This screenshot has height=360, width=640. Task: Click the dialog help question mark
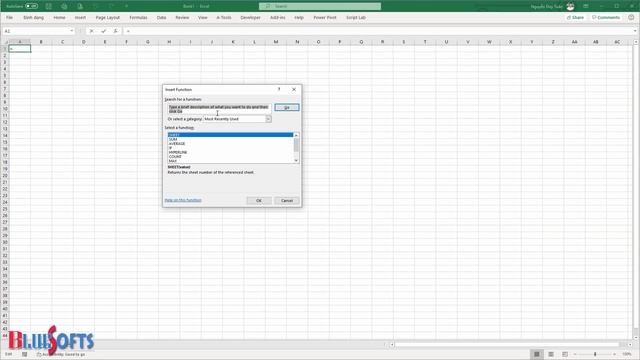point(279,89)
